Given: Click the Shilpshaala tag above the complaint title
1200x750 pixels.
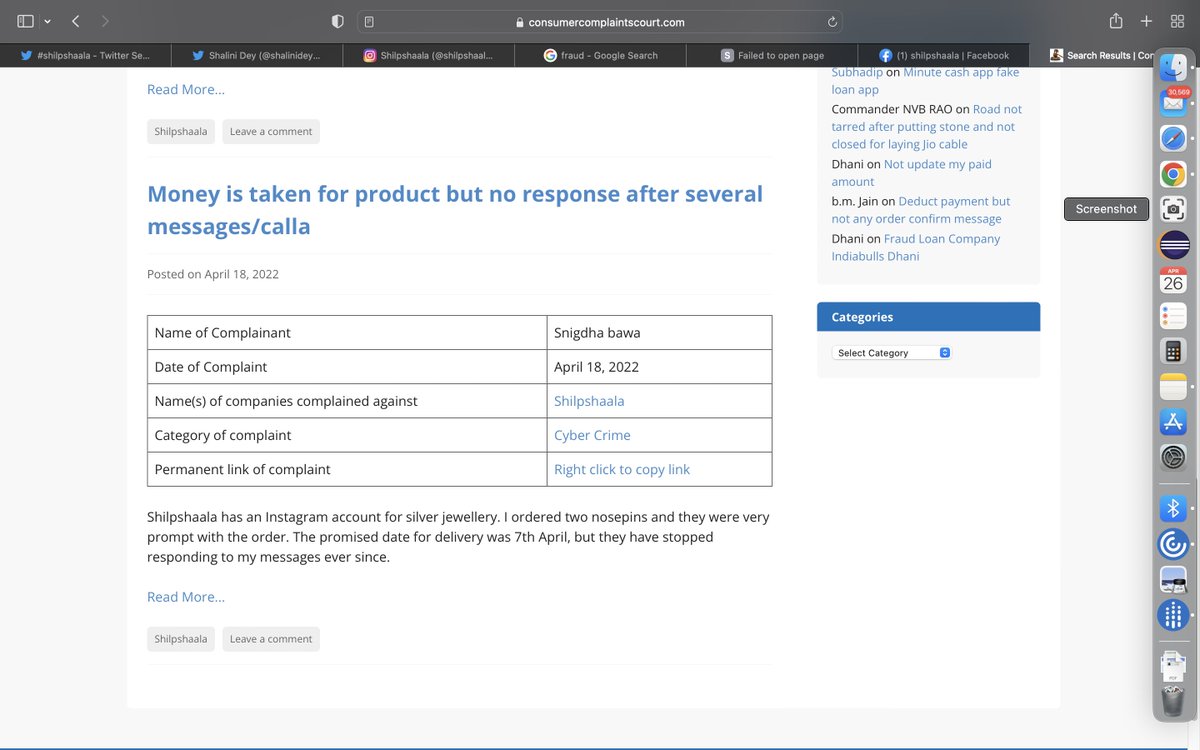Looking at the screenshot, I should 181,132.
